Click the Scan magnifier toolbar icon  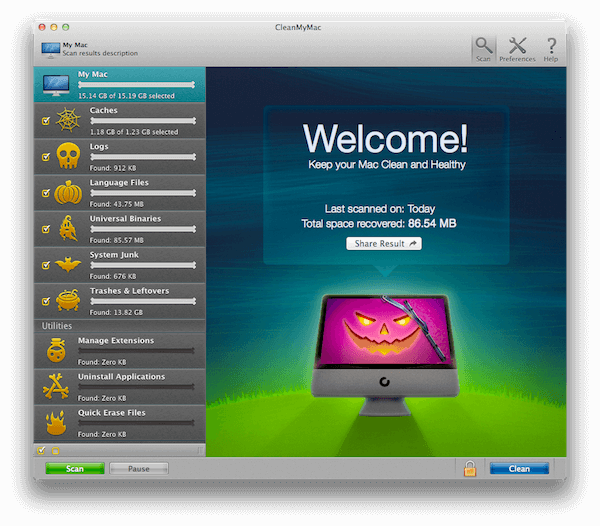484,46
